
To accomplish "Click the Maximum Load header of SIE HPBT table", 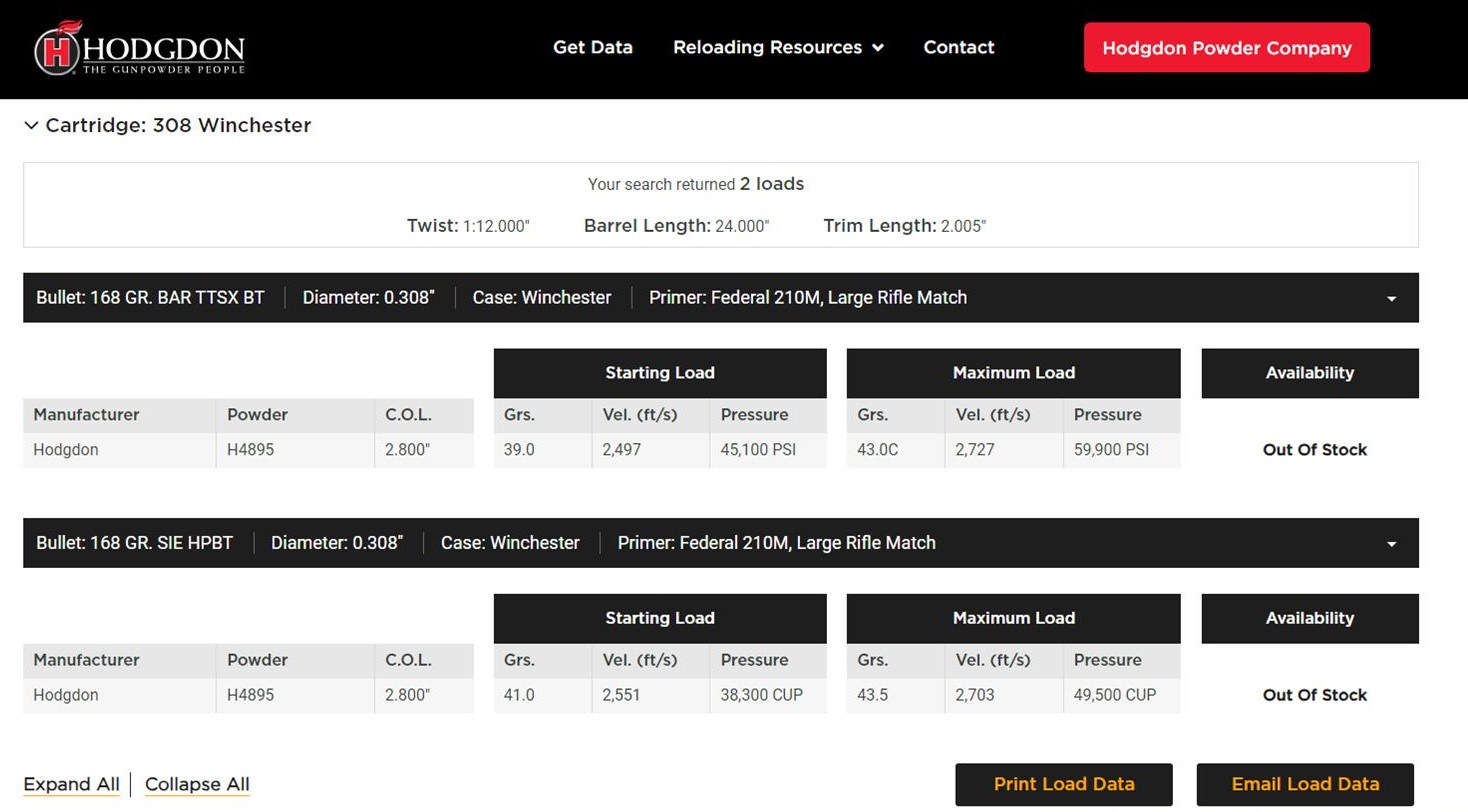I will tap(1014, 618).
